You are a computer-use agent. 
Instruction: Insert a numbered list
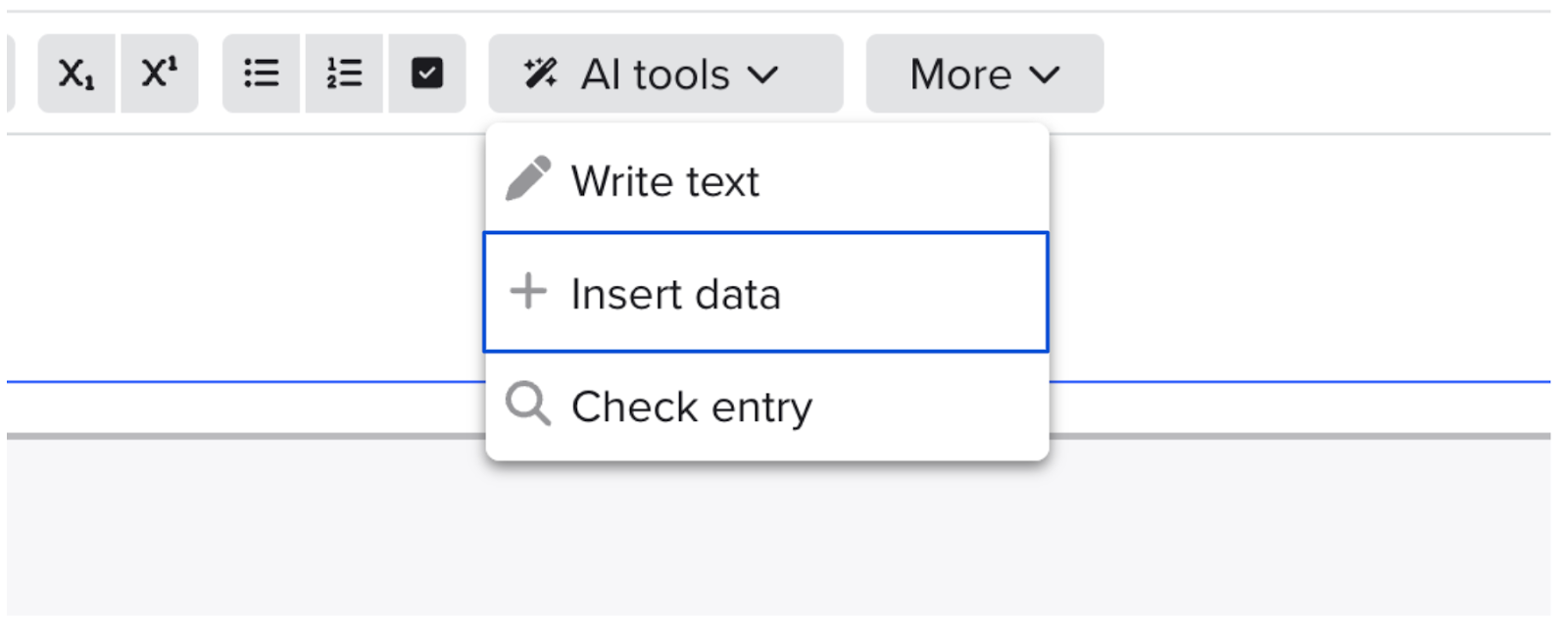click(344, 73)
